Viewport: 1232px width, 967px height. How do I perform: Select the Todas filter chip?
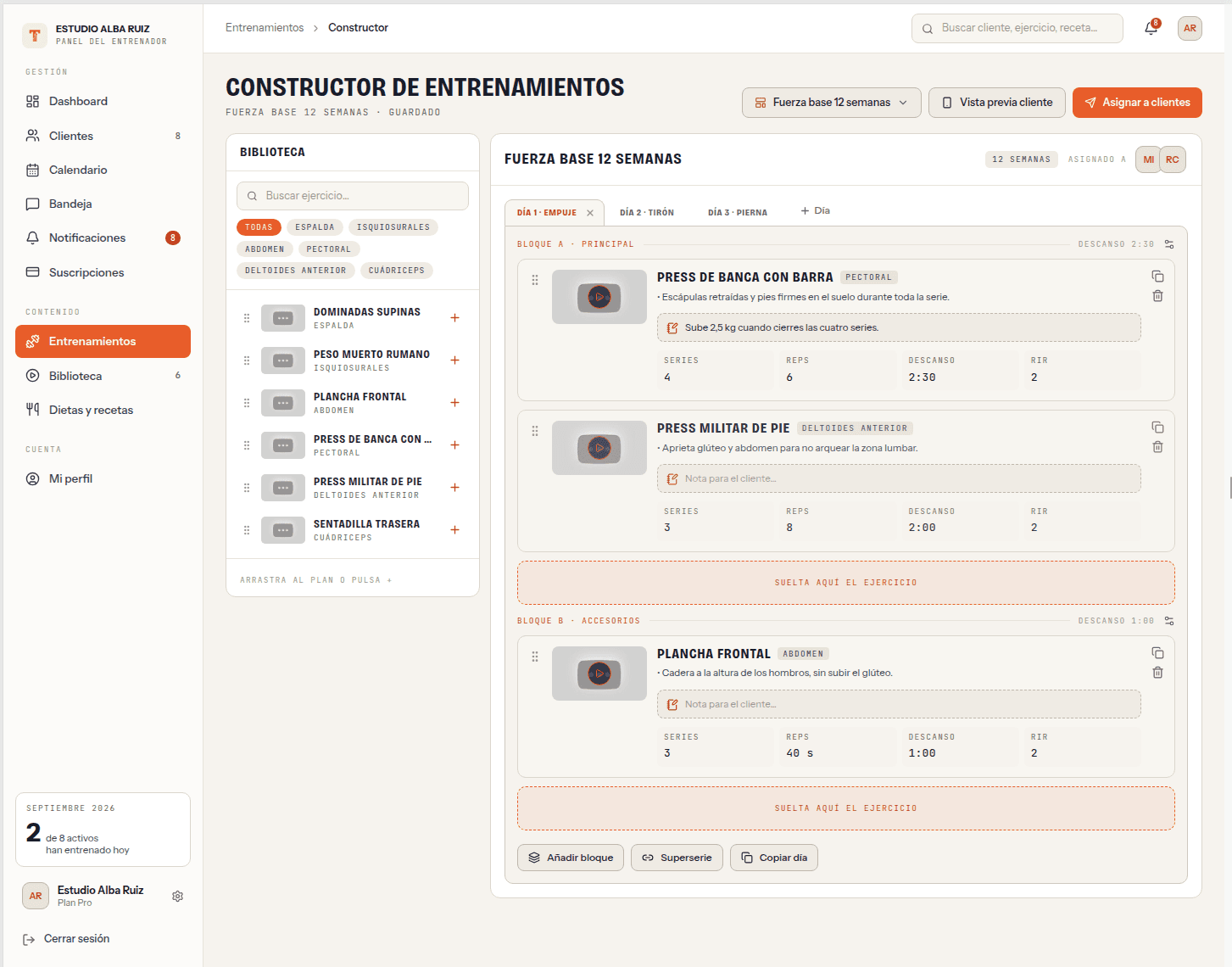(259, 227)
